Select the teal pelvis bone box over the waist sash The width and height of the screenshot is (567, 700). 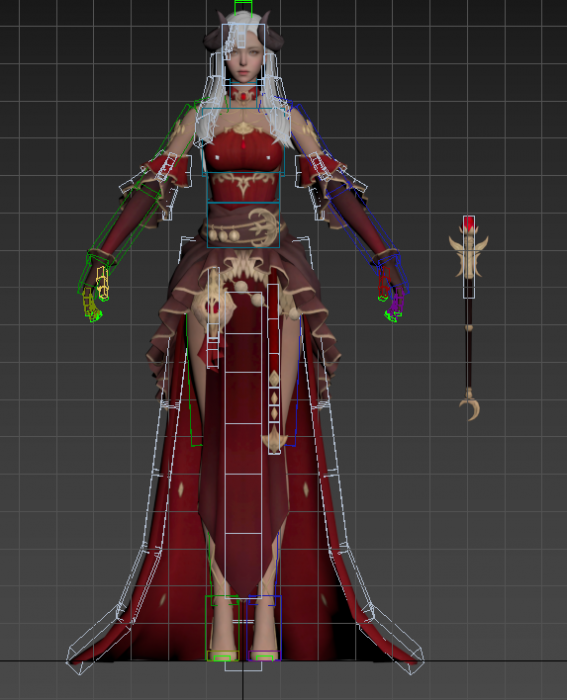pyautogui.click(x=243, y=225)
